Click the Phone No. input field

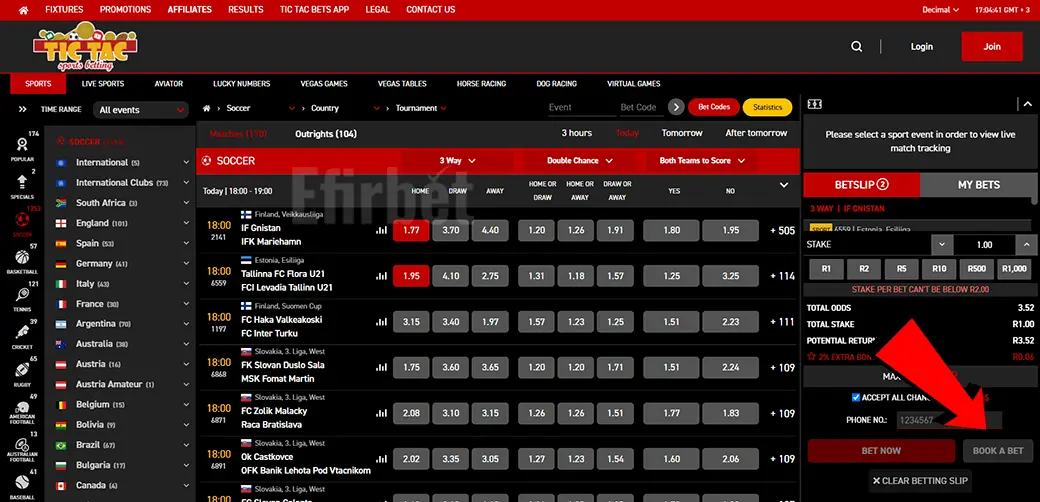point(949,420)
